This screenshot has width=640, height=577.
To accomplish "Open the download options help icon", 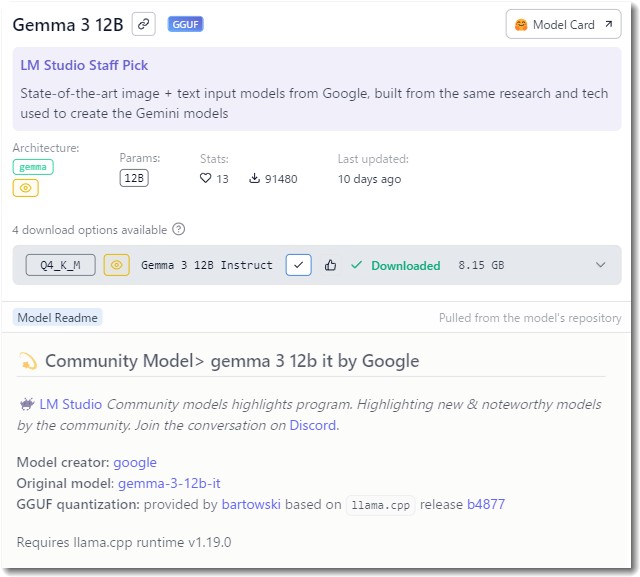I will coord(178,229).
